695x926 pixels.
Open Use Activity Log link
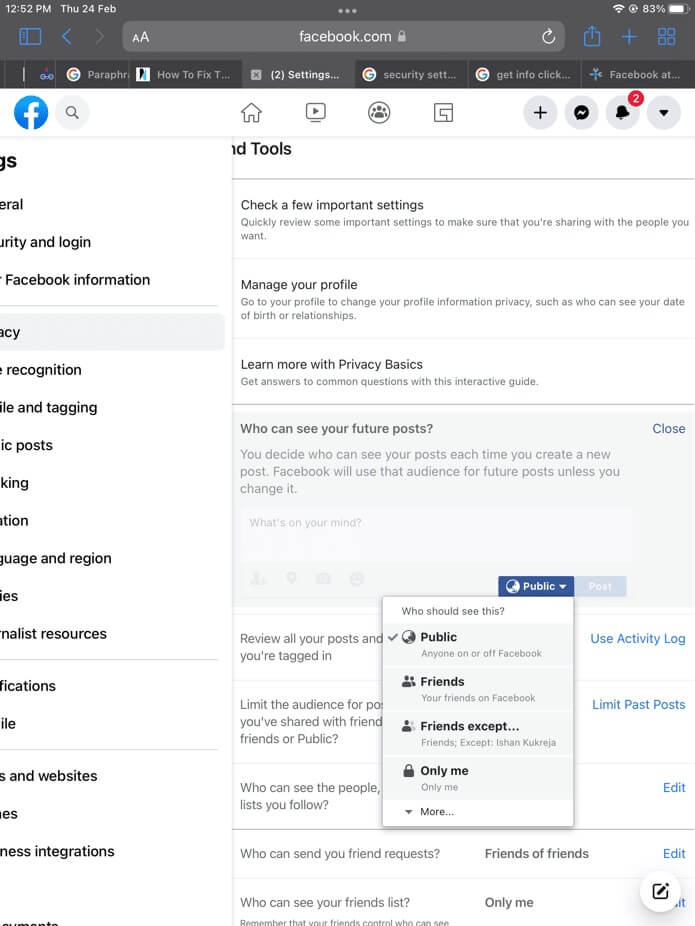point(638,638)
